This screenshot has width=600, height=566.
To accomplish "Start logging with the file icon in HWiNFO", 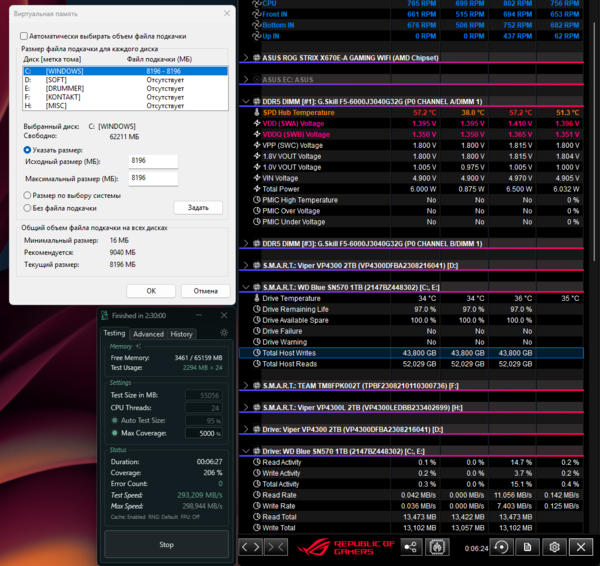I will [528, 547].
